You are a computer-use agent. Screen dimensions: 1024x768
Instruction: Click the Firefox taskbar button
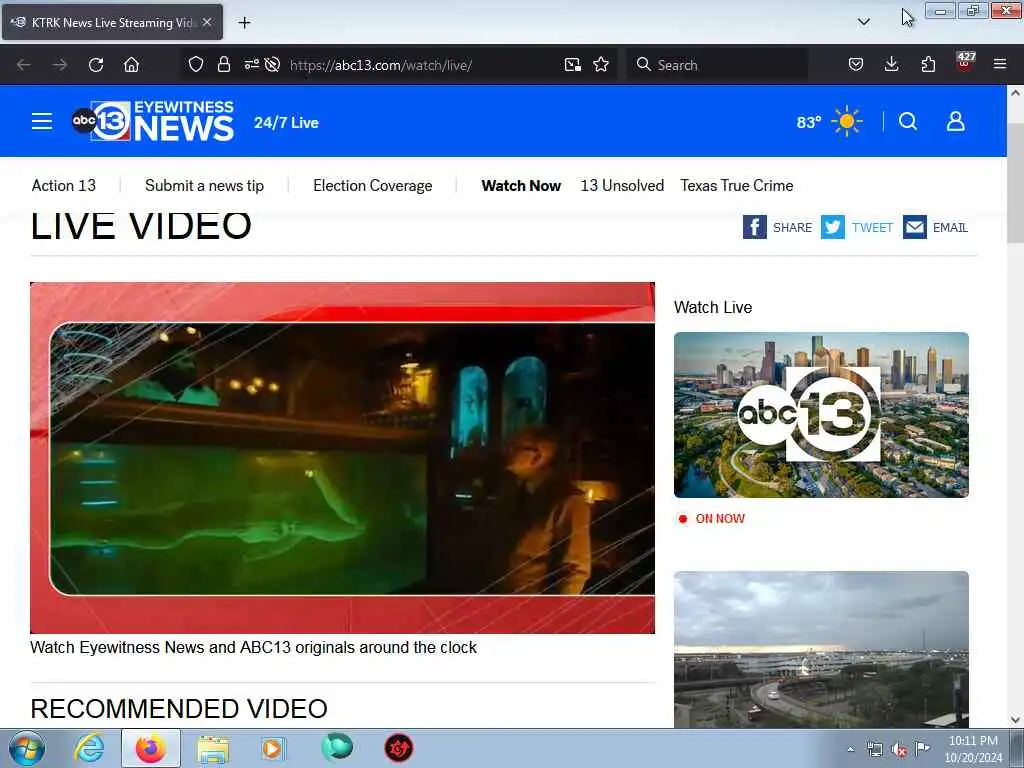(x=151, y=748)
